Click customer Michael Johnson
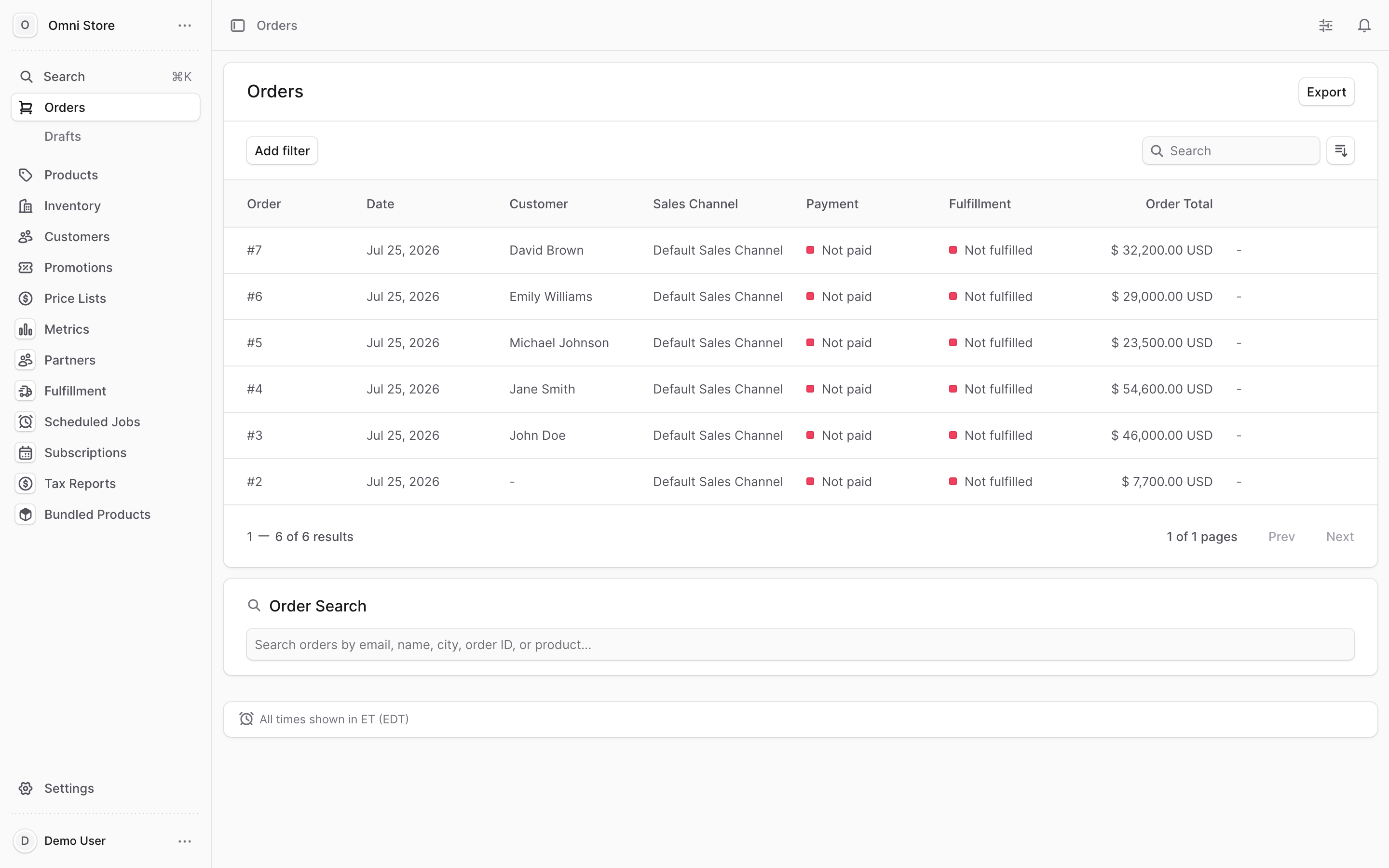The image size is (1389, 868). tap(559, 343)
